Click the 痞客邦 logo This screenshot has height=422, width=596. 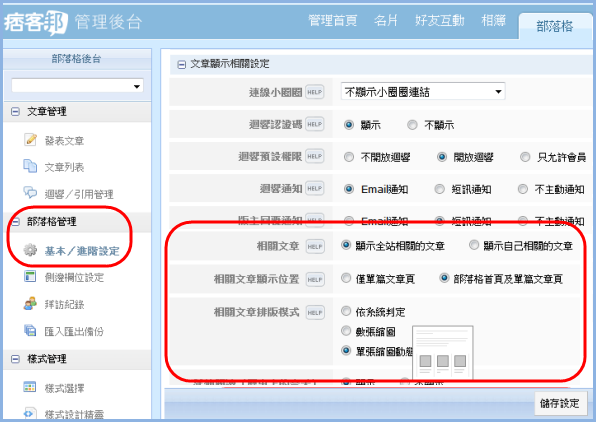click(36, 22)
